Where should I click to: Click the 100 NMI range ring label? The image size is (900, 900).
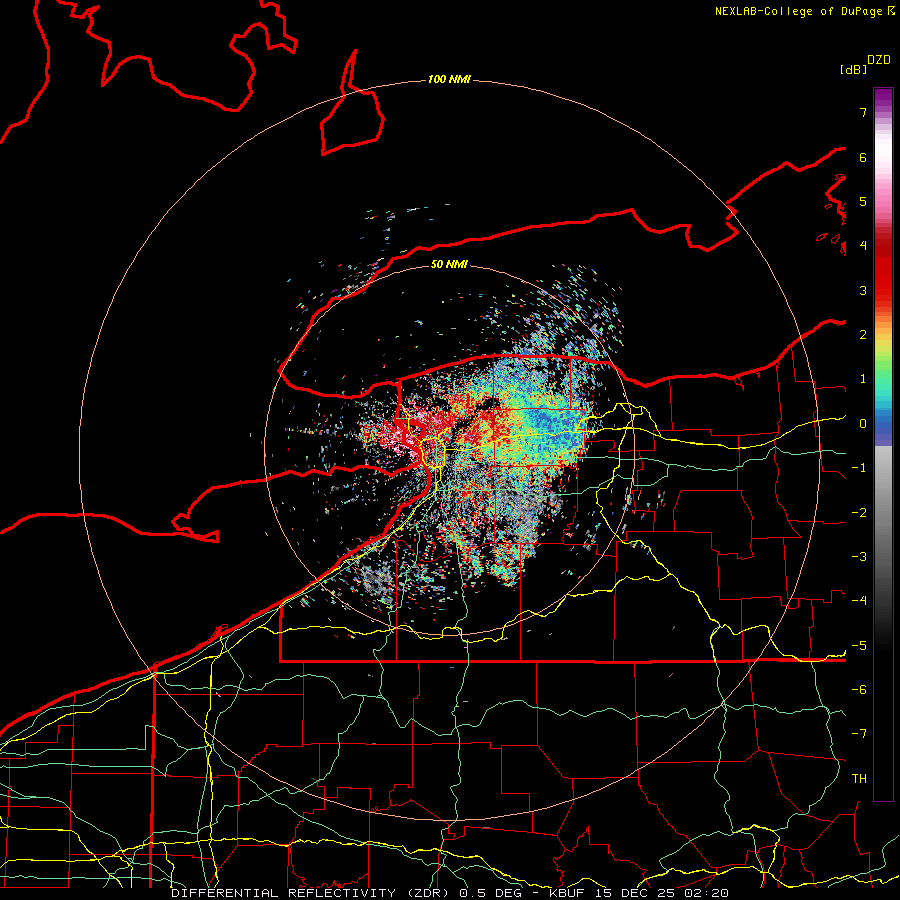click(x=449, y=79)
